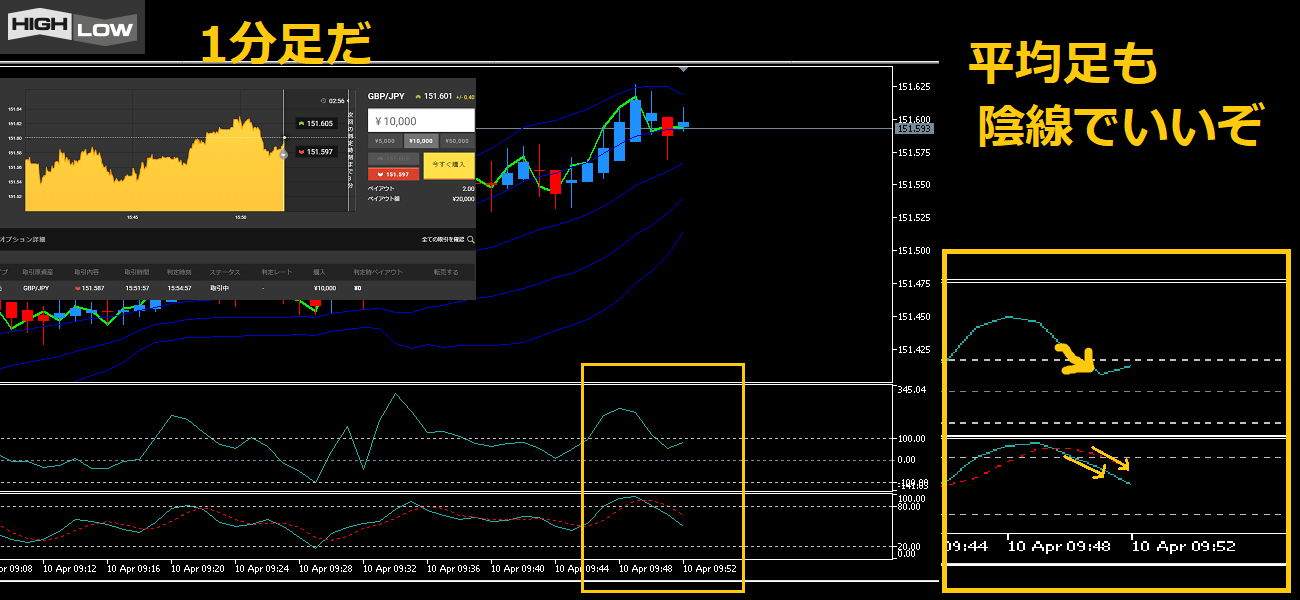This screenshot has width=1300, height=600.
Task: Choose the ¥50,000 preset amount
Action: (456, 141)
